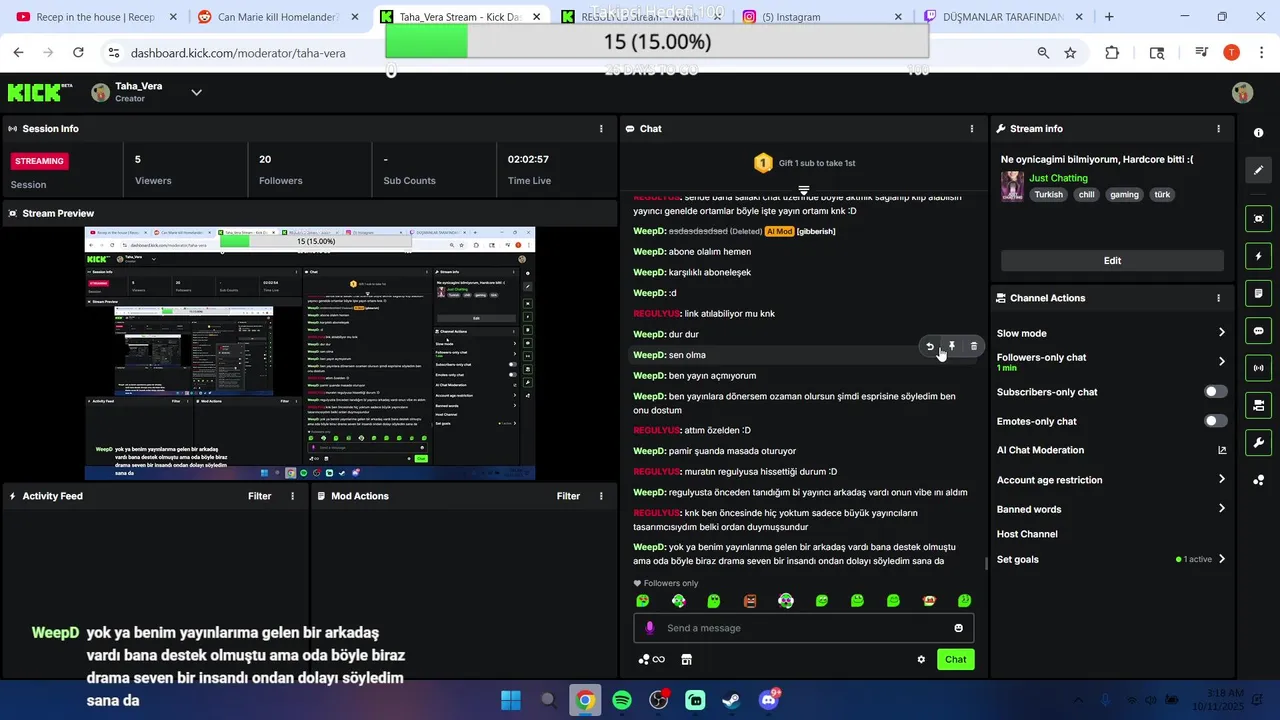Switch to REGULYUS Stream tab
Screen dimensions: 1280x720
point(640,17)
